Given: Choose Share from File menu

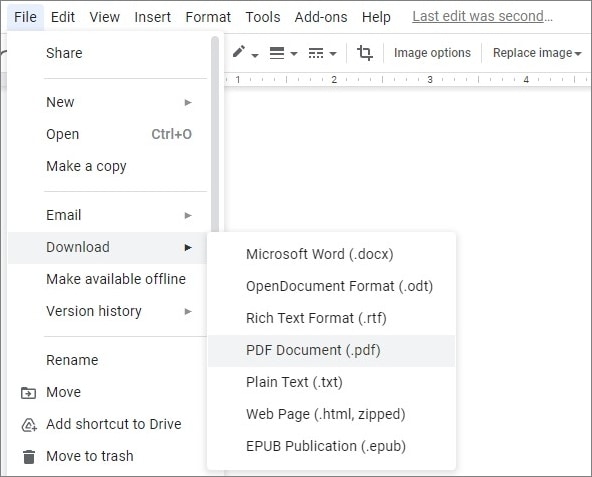Looking at the screenshot, I should pyautogui.click(x=108, y=53).
